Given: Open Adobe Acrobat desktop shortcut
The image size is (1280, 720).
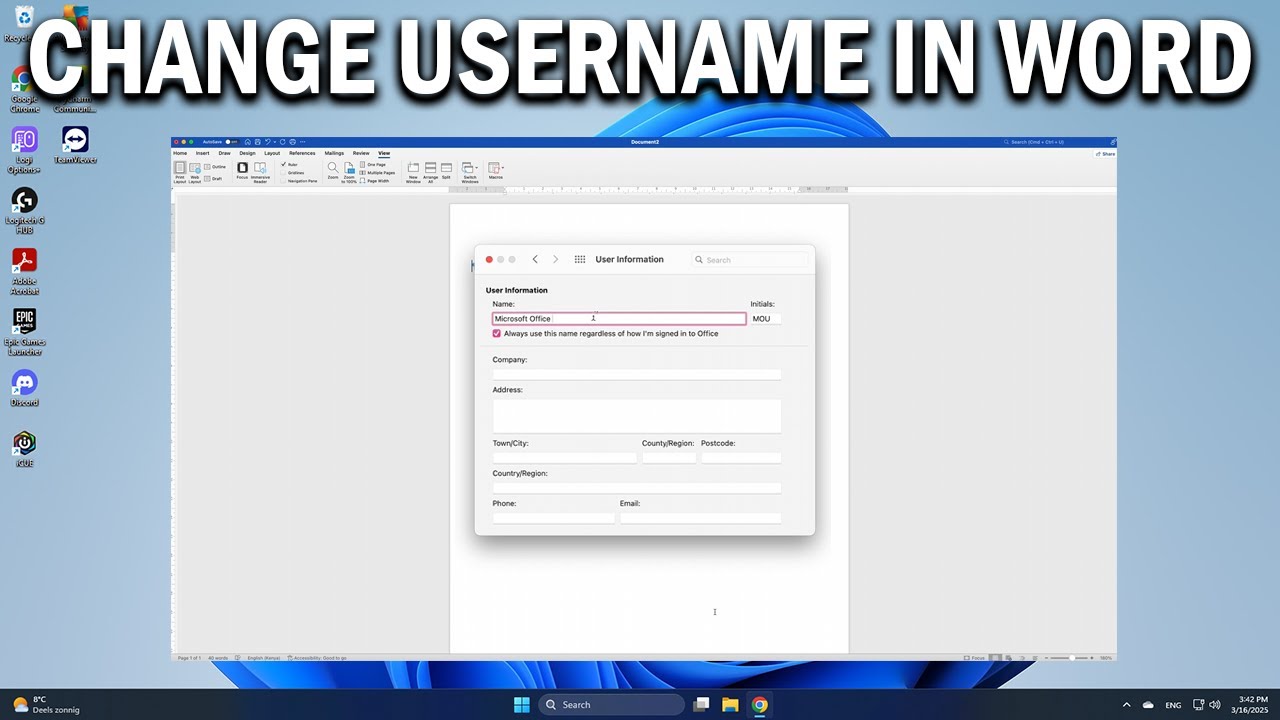Looking at the screenshot, I should (24, 271).
